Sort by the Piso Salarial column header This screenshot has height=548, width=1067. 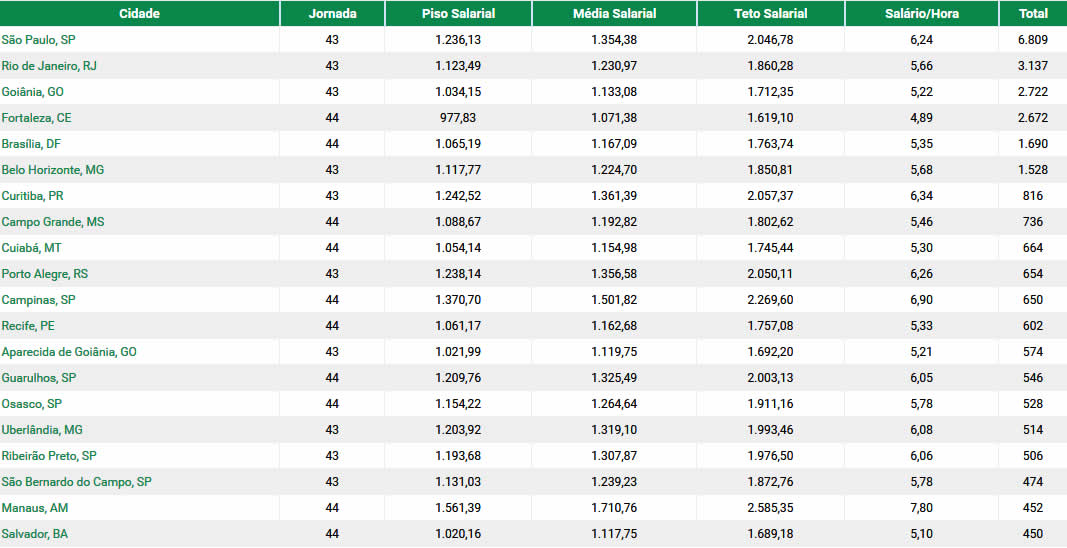[x=458, y=14]
